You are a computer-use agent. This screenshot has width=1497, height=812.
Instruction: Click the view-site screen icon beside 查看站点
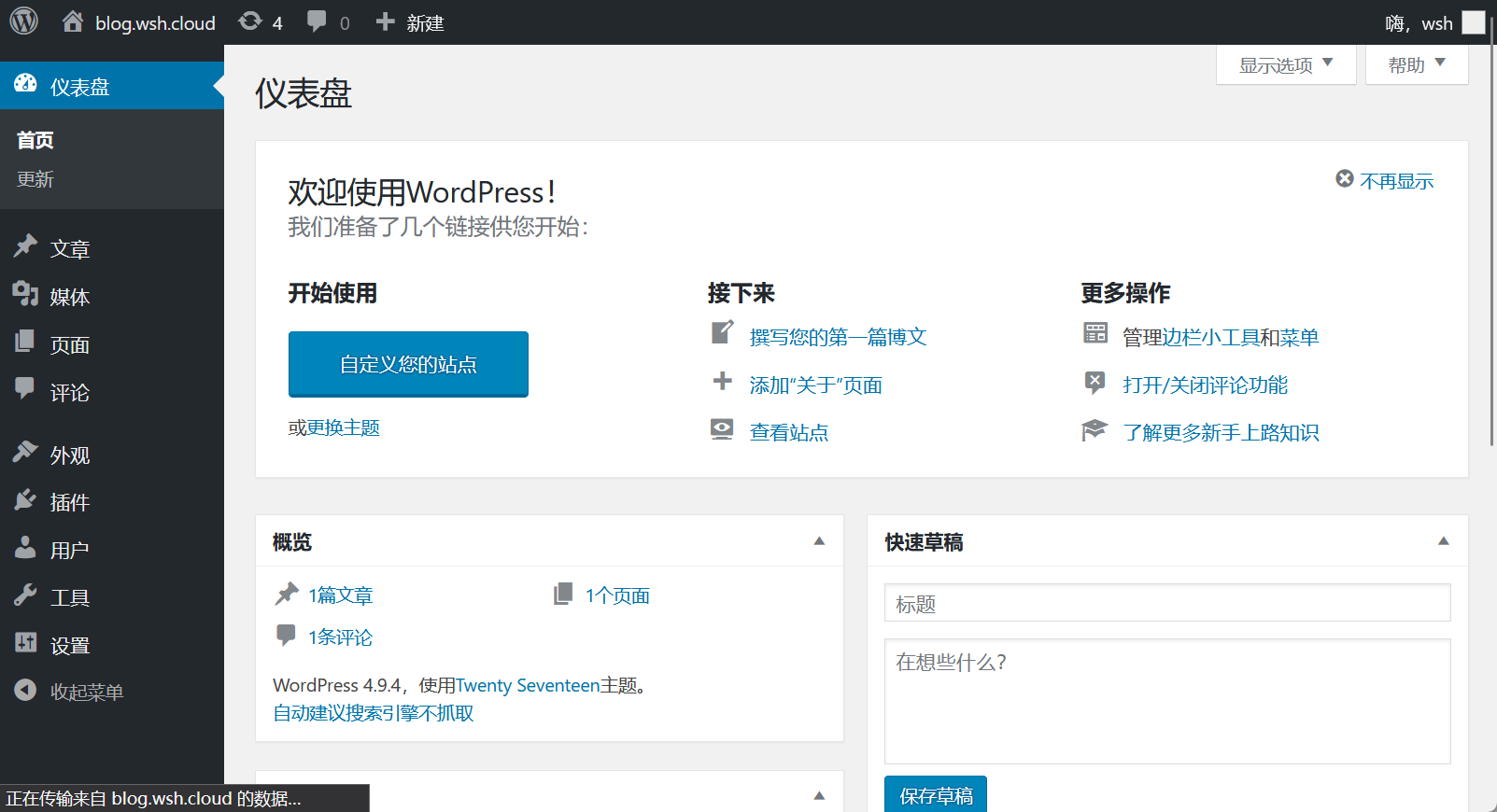tap(722, 428)
